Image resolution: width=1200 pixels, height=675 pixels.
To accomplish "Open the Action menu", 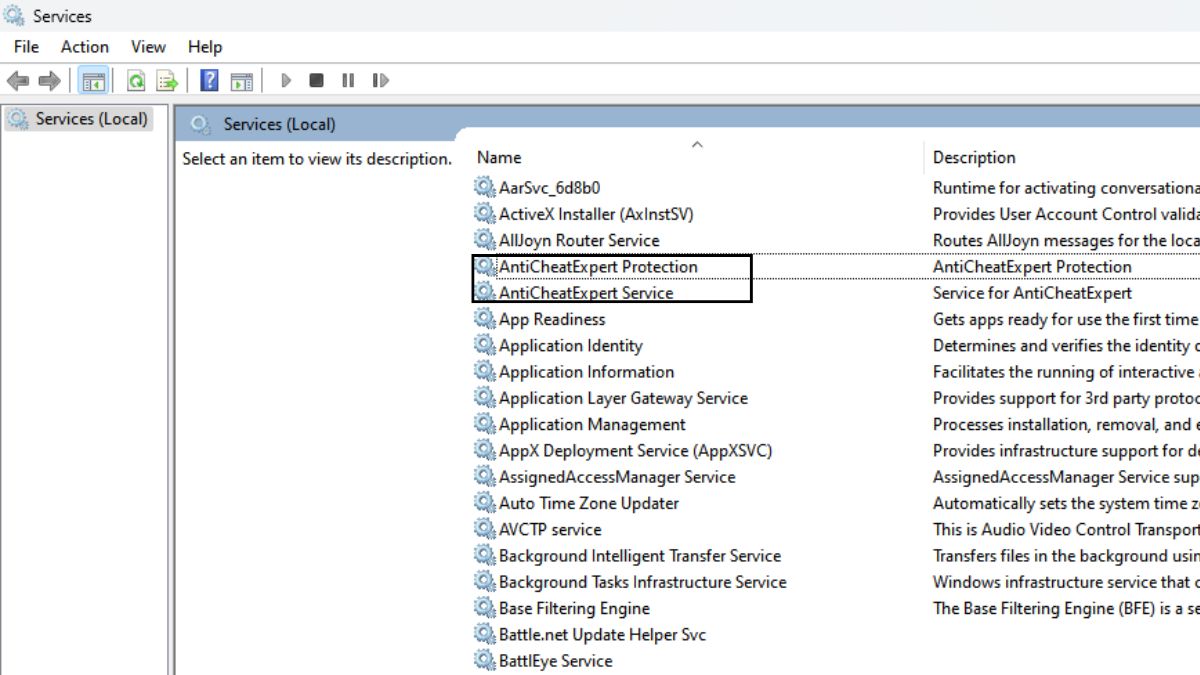I will pyautogui.click(x=85, y=47).
